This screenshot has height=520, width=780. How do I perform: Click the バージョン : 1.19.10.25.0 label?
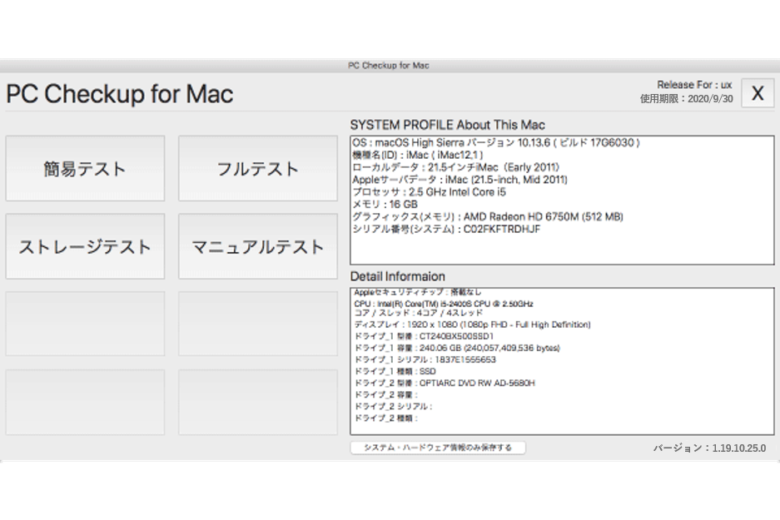710,448
